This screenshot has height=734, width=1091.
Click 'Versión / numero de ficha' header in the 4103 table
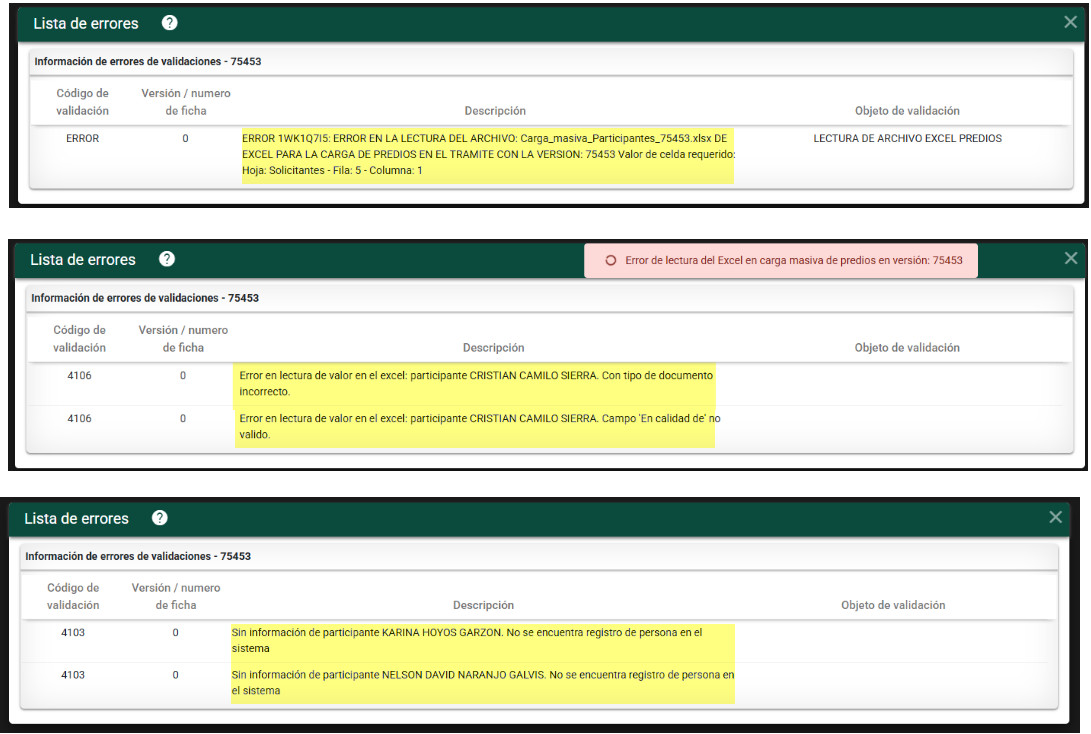click(x=176, y=596)
